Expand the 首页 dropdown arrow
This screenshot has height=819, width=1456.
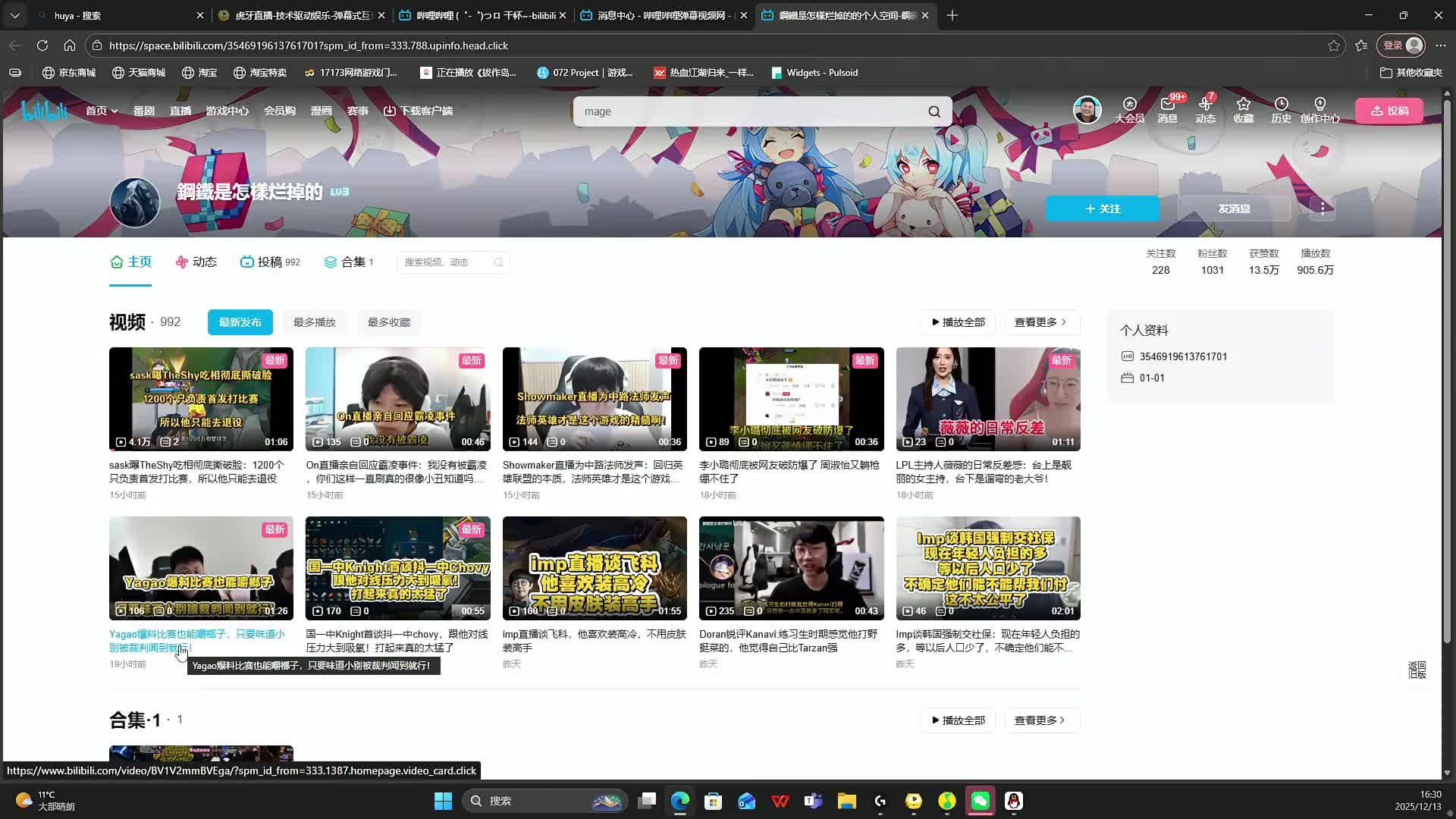(115, 111)
